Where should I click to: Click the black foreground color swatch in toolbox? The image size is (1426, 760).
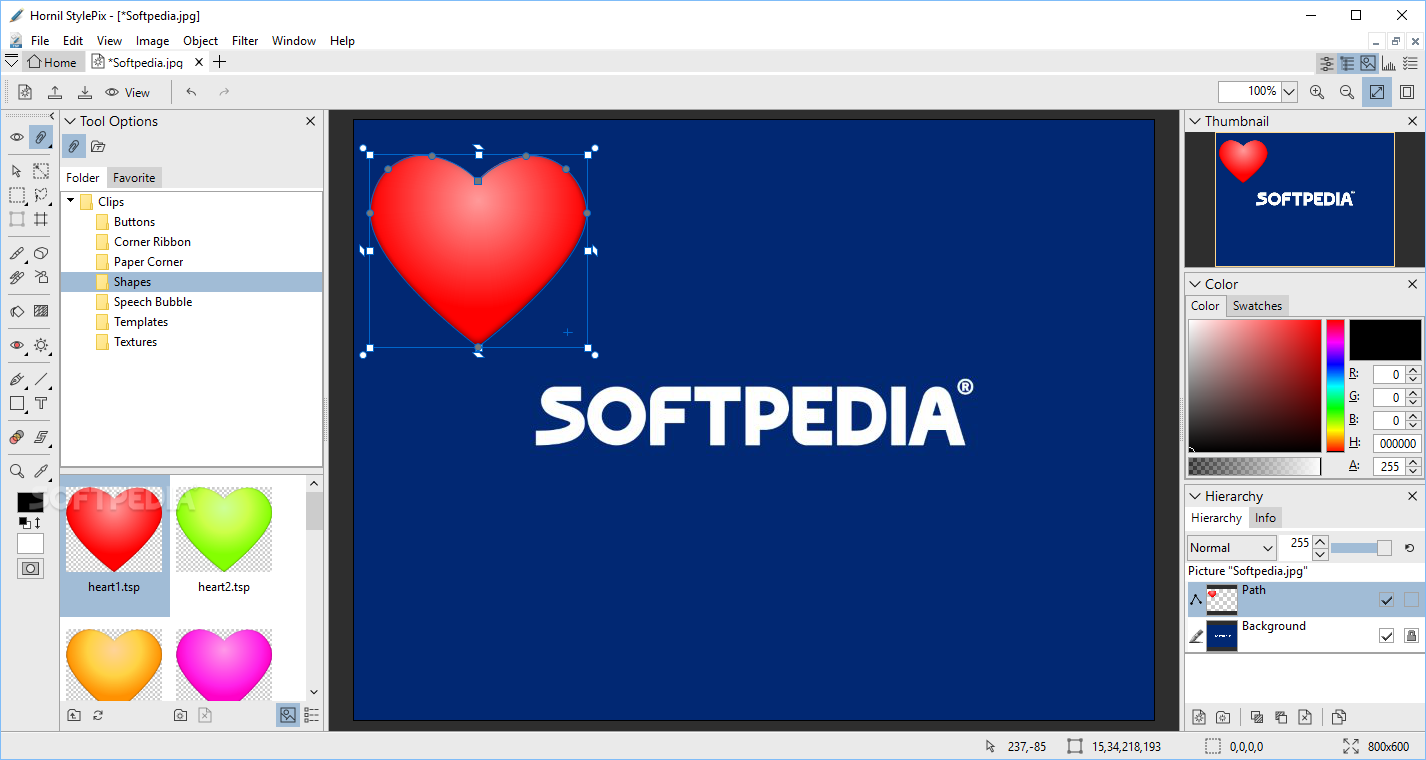[x=30, y=502]
